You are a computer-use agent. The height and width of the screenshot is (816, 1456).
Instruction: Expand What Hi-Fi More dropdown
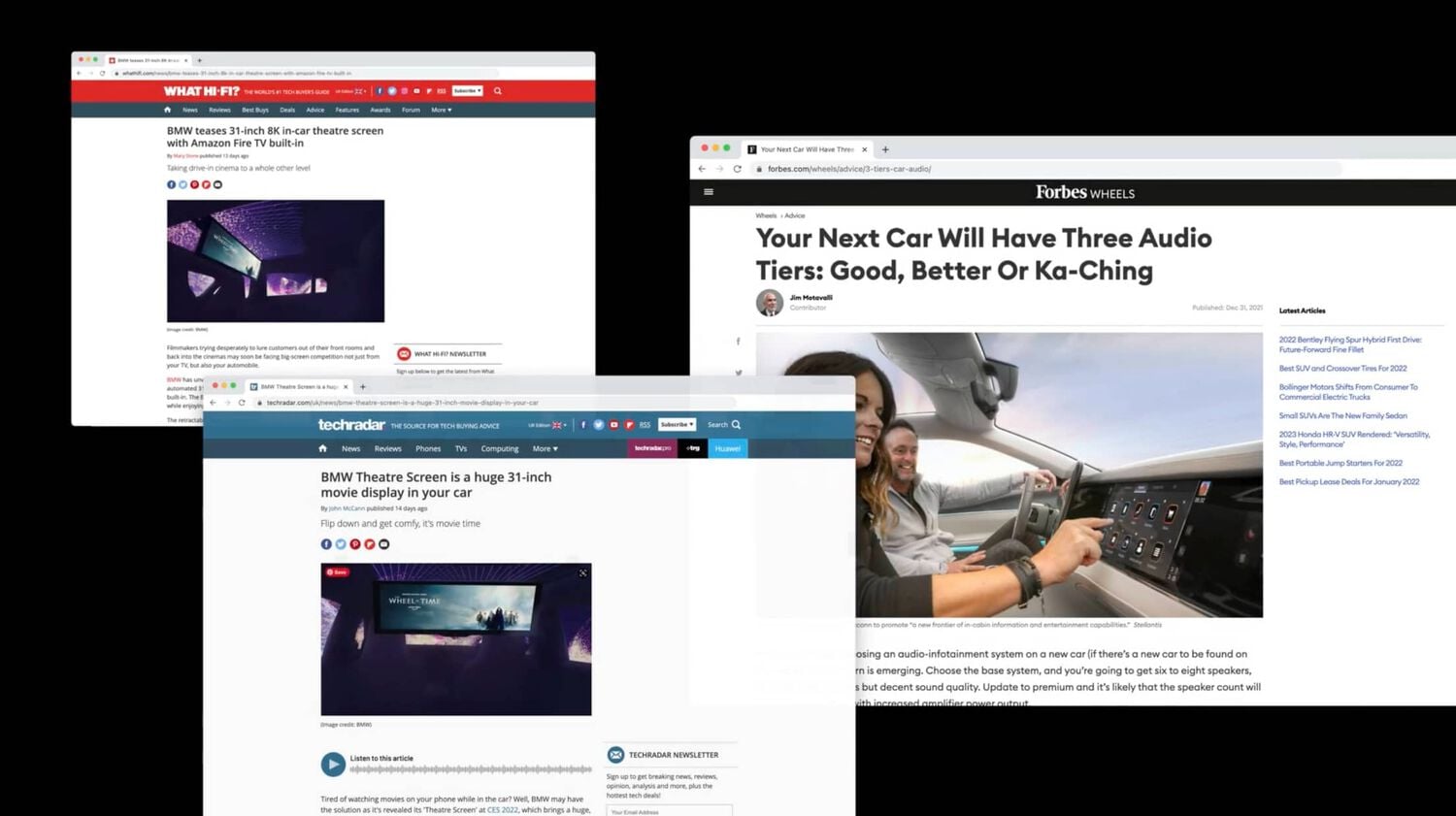442,110
